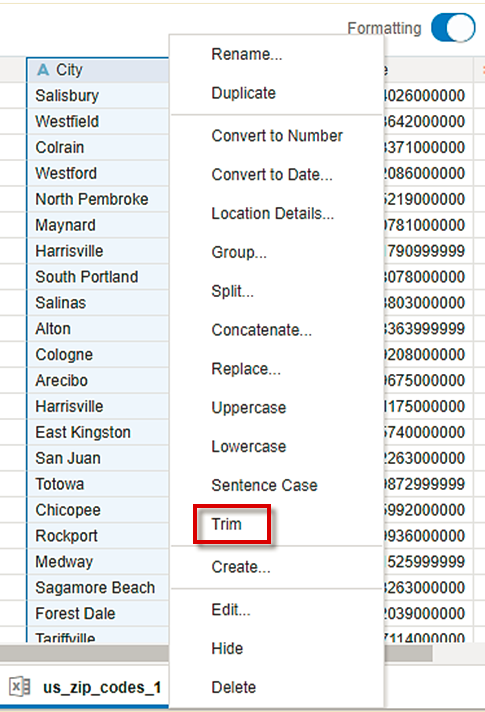Select Hide in the context menu
Screen dimensions: 485x712
click(x=227, y=648)
